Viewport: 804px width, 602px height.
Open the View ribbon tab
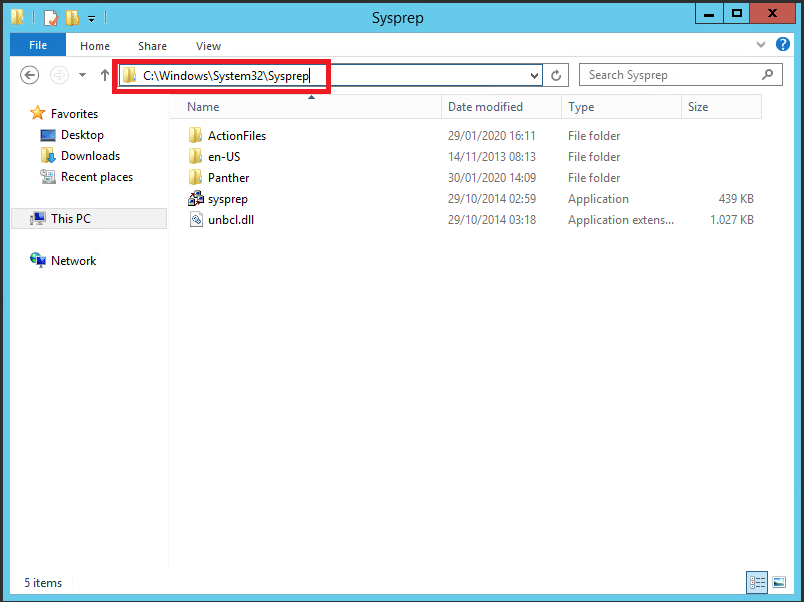pyautogui.click(x=208, y=46)
